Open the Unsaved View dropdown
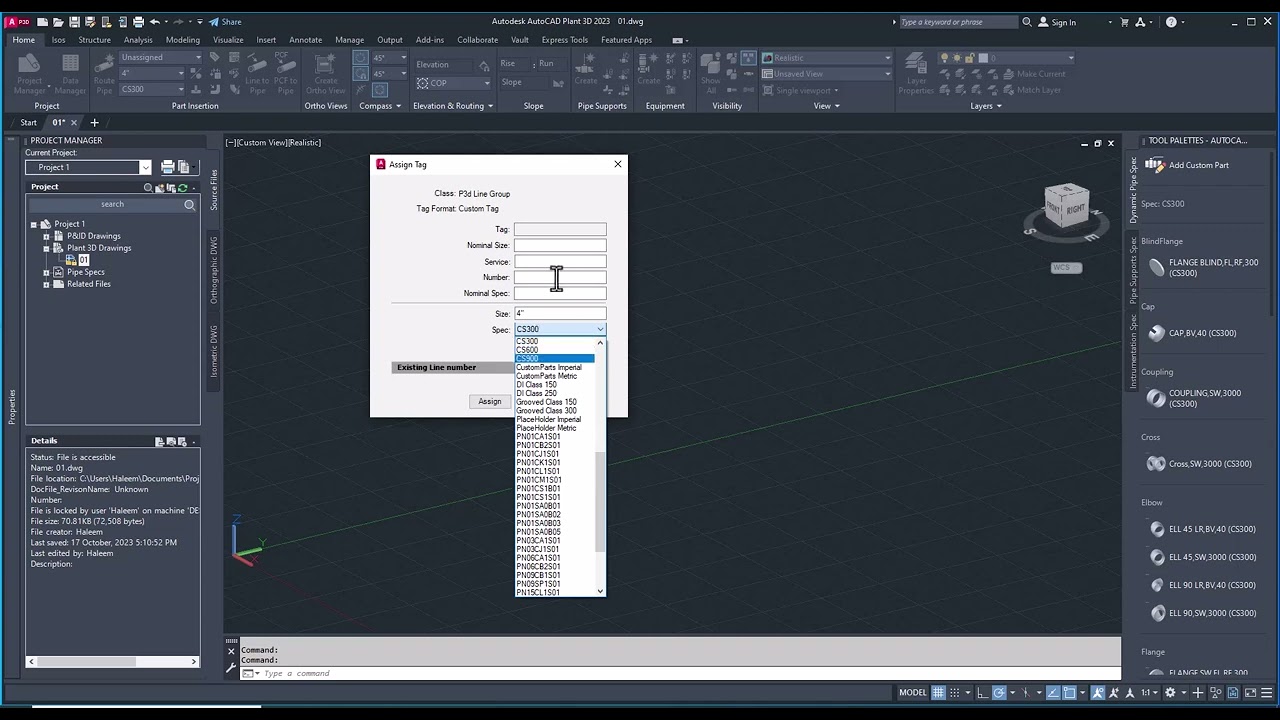 pos(826,74)
